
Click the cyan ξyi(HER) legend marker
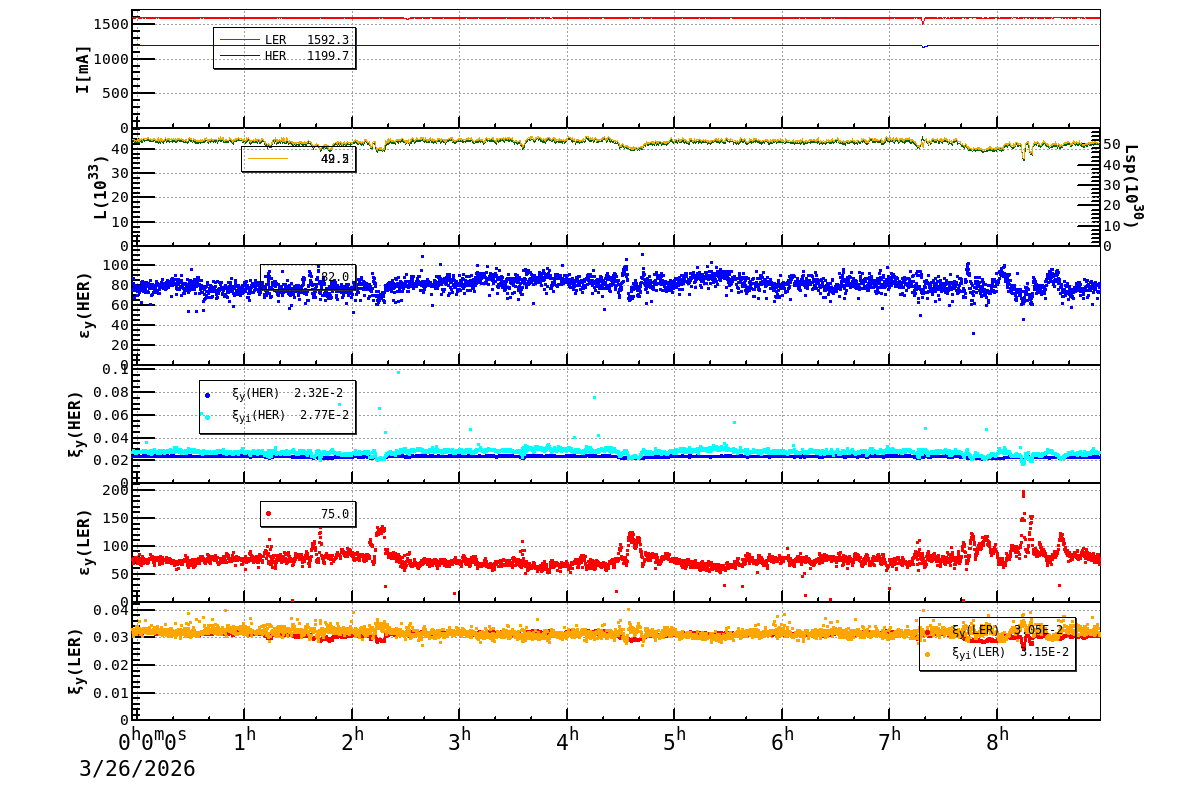(208, 416)
